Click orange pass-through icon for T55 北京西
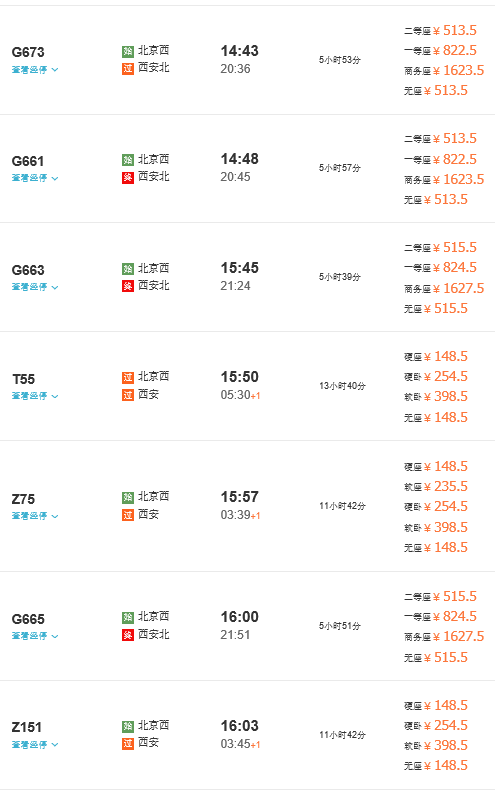The height and width of the screenshot is (795, 495). point(128,377)
